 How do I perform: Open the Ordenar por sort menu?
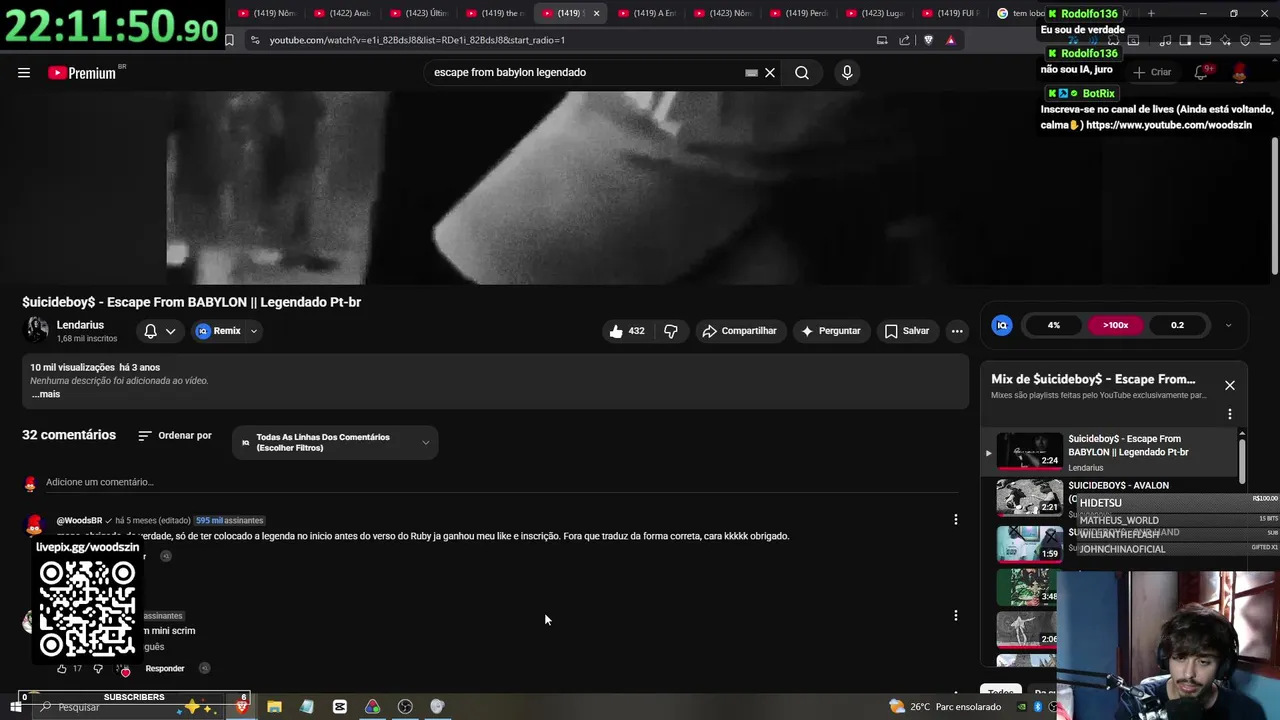pyautogui.click(x=175, y=436)
